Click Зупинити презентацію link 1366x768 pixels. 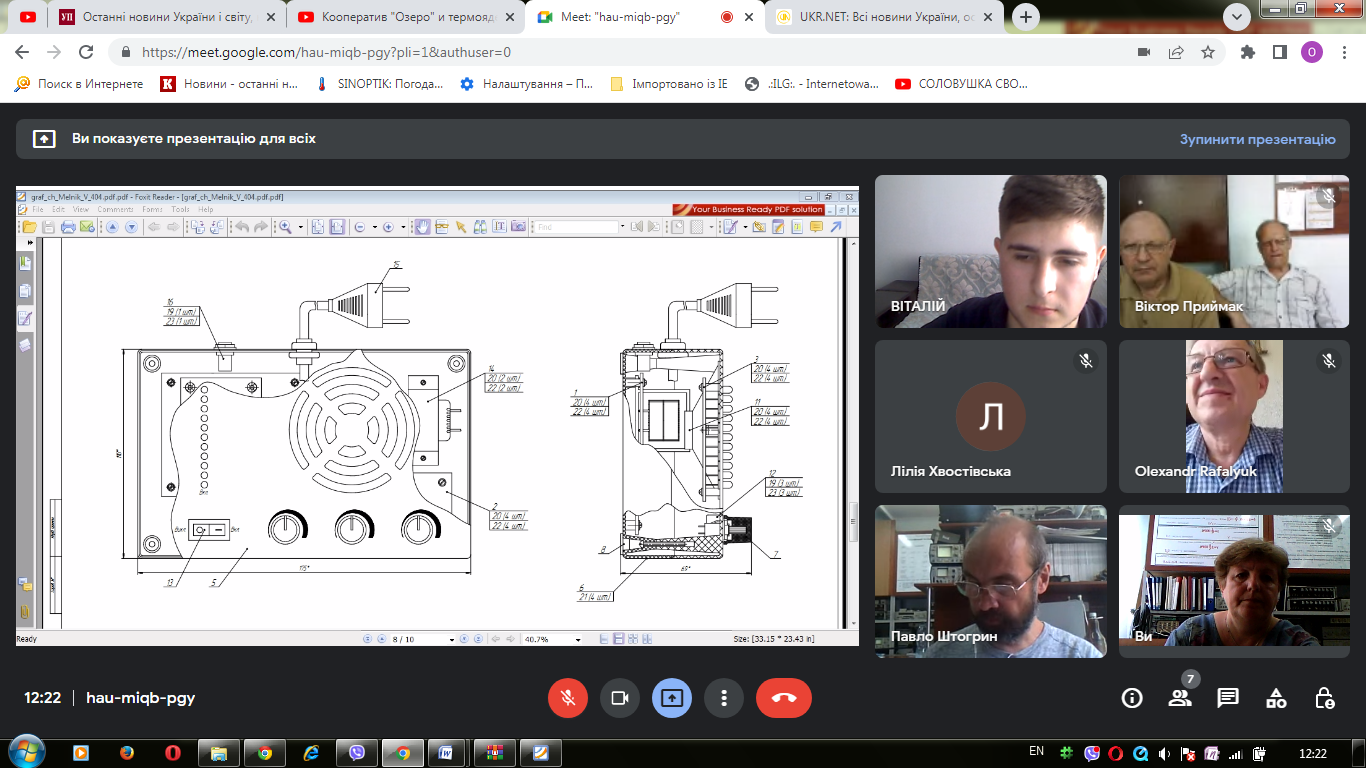(1257, 139)
